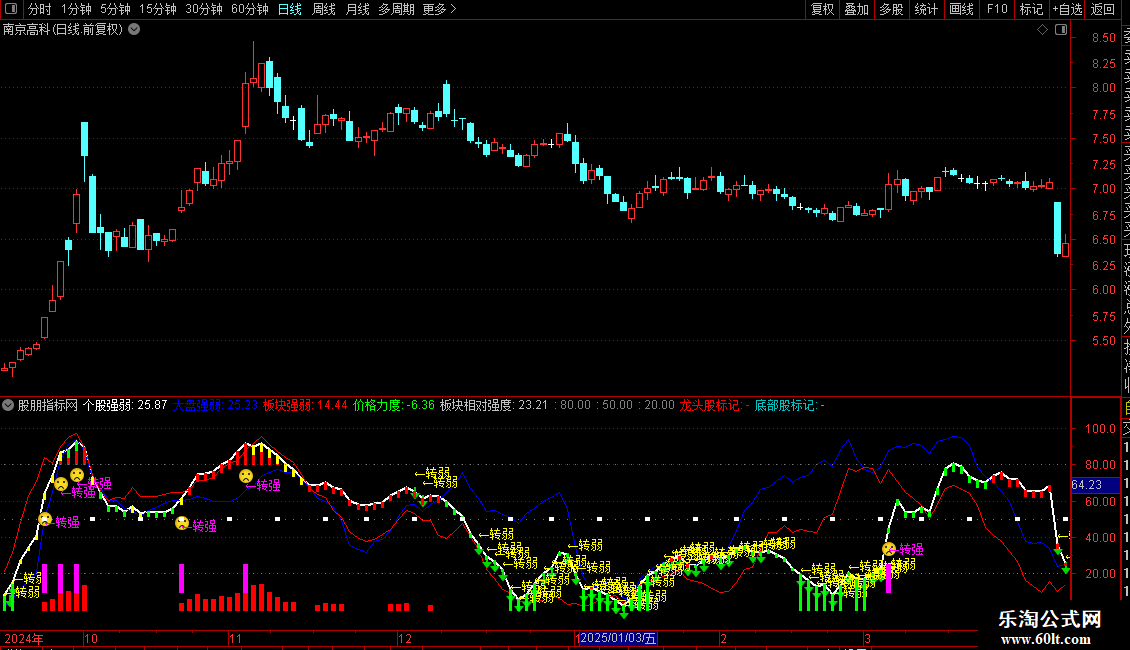Click the 股朋指标网 indicator name
Viewport: 1130px width, 650px height.
coord(48,405)
